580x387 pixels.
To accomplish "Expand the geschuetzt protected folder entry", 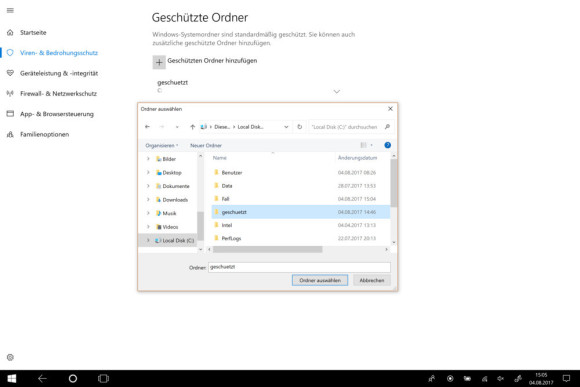I will click(337, 91).
